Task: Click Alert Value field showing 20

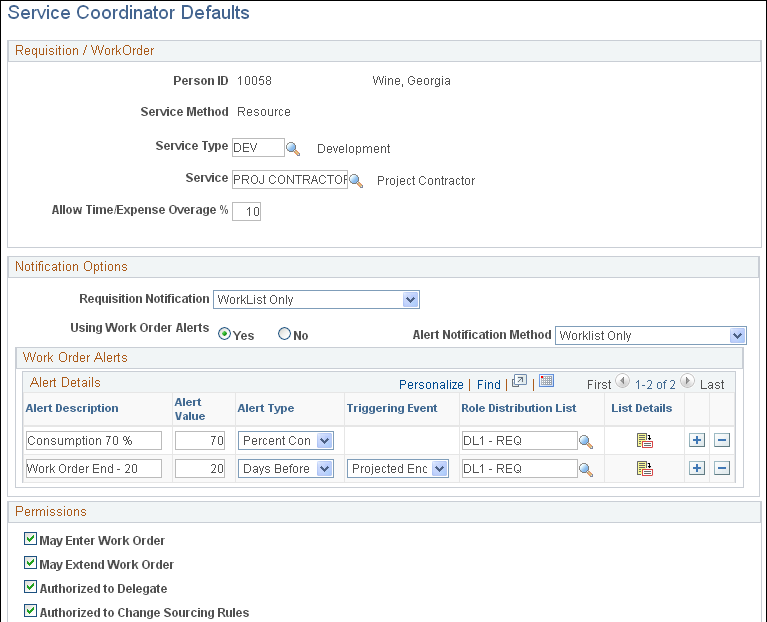Action: coord(200,468)
